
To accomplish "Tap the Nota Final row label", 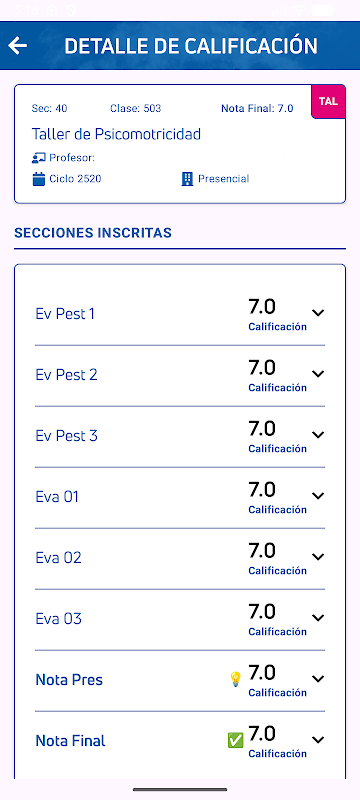I will pyautogui.click(x=70, y=741).
